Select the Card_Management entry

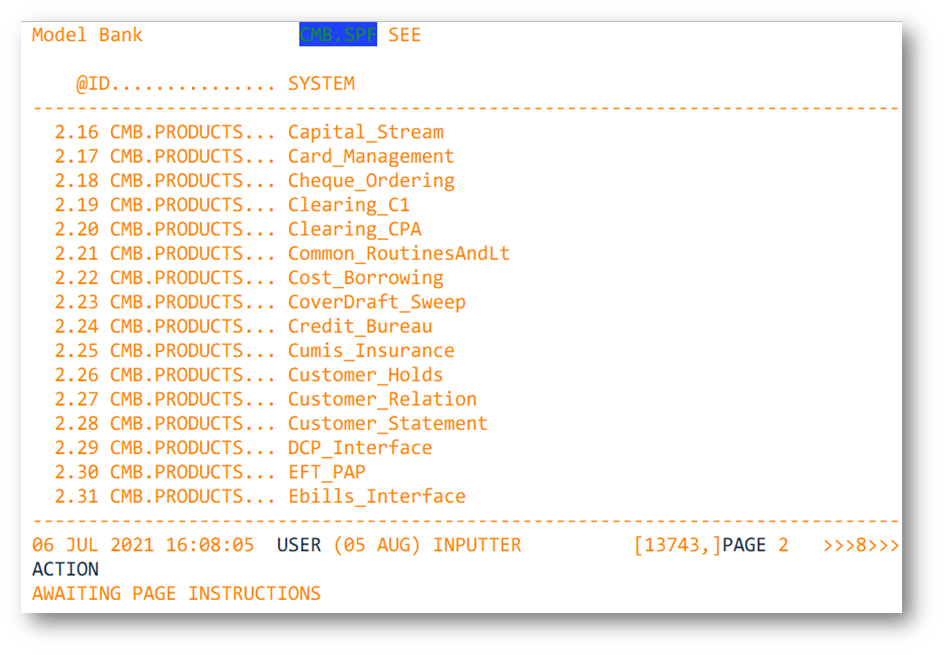370,157
